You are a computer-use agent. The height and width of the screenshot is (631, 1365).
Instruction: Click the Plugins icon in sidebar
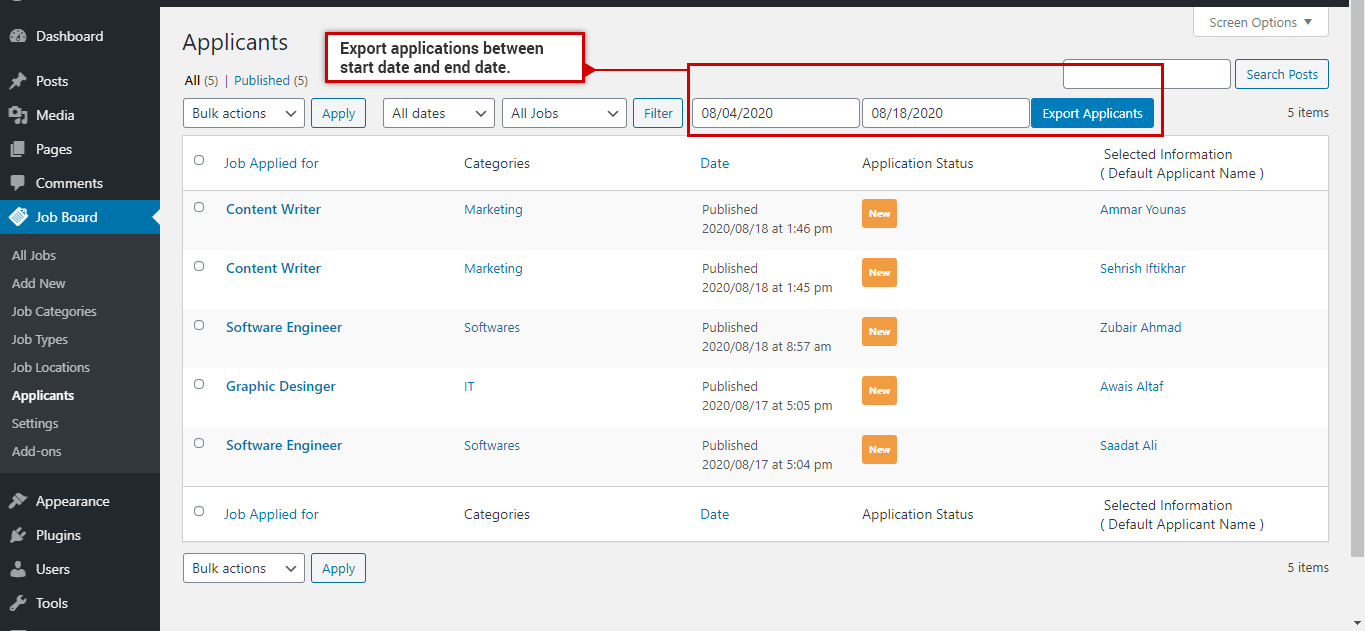22,535
